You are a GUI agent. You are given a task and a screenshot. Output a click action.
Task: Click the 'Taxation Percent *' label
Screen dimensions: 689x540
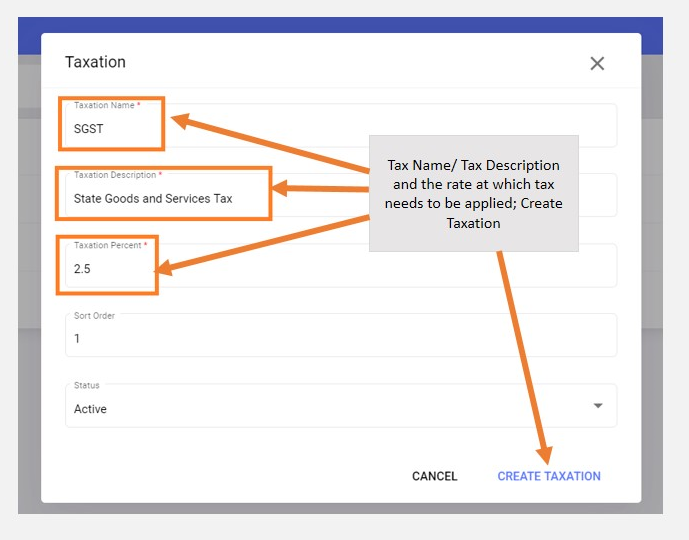[110, 245]
